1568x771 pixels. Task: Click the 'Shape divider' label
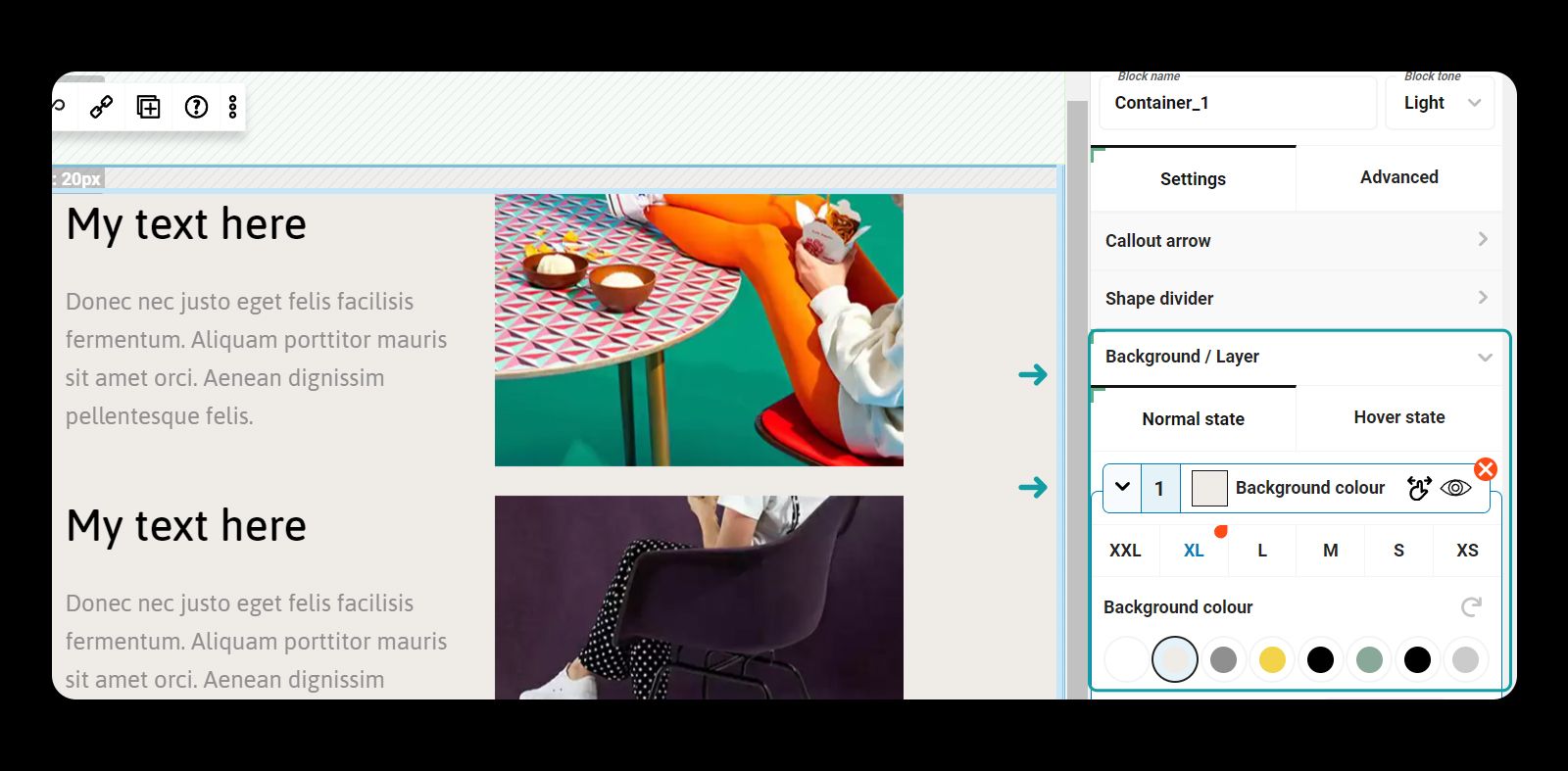tap(1159, 299)
